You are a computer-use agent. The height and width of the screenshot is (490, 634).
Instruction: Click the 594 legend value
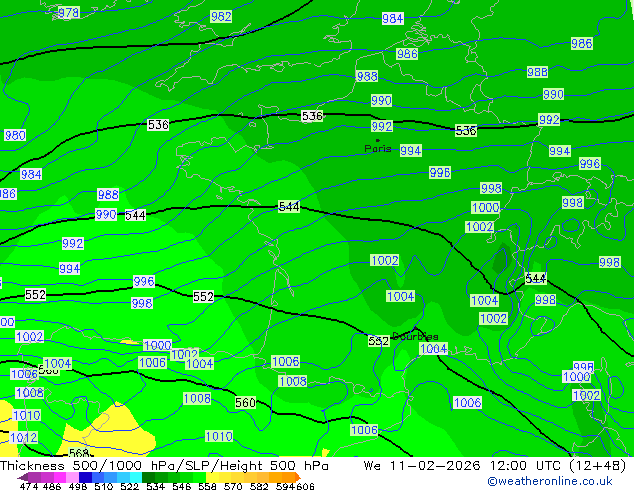[x=285, y=486]
